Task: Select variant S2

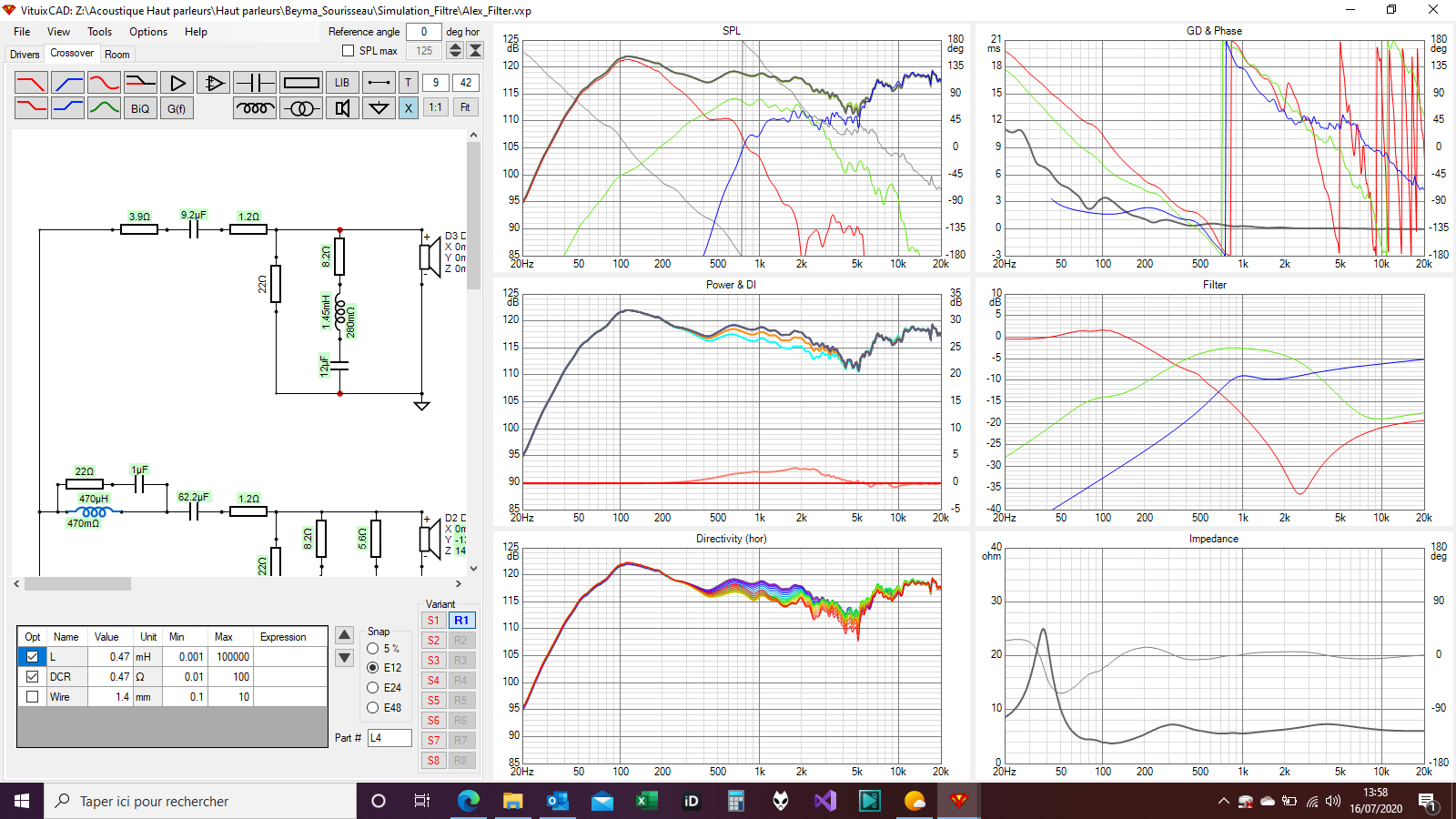Action: (433, 641)
